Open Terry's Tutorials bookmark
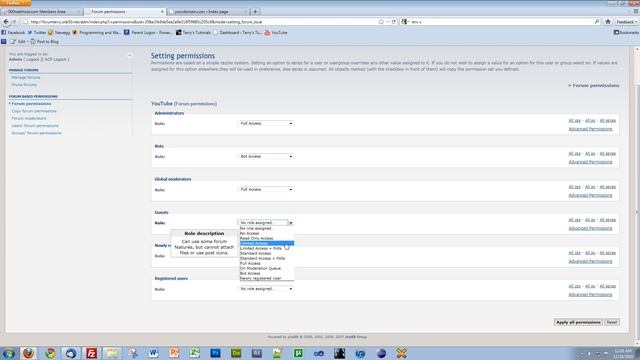640x360 pixels. (193, 32)
